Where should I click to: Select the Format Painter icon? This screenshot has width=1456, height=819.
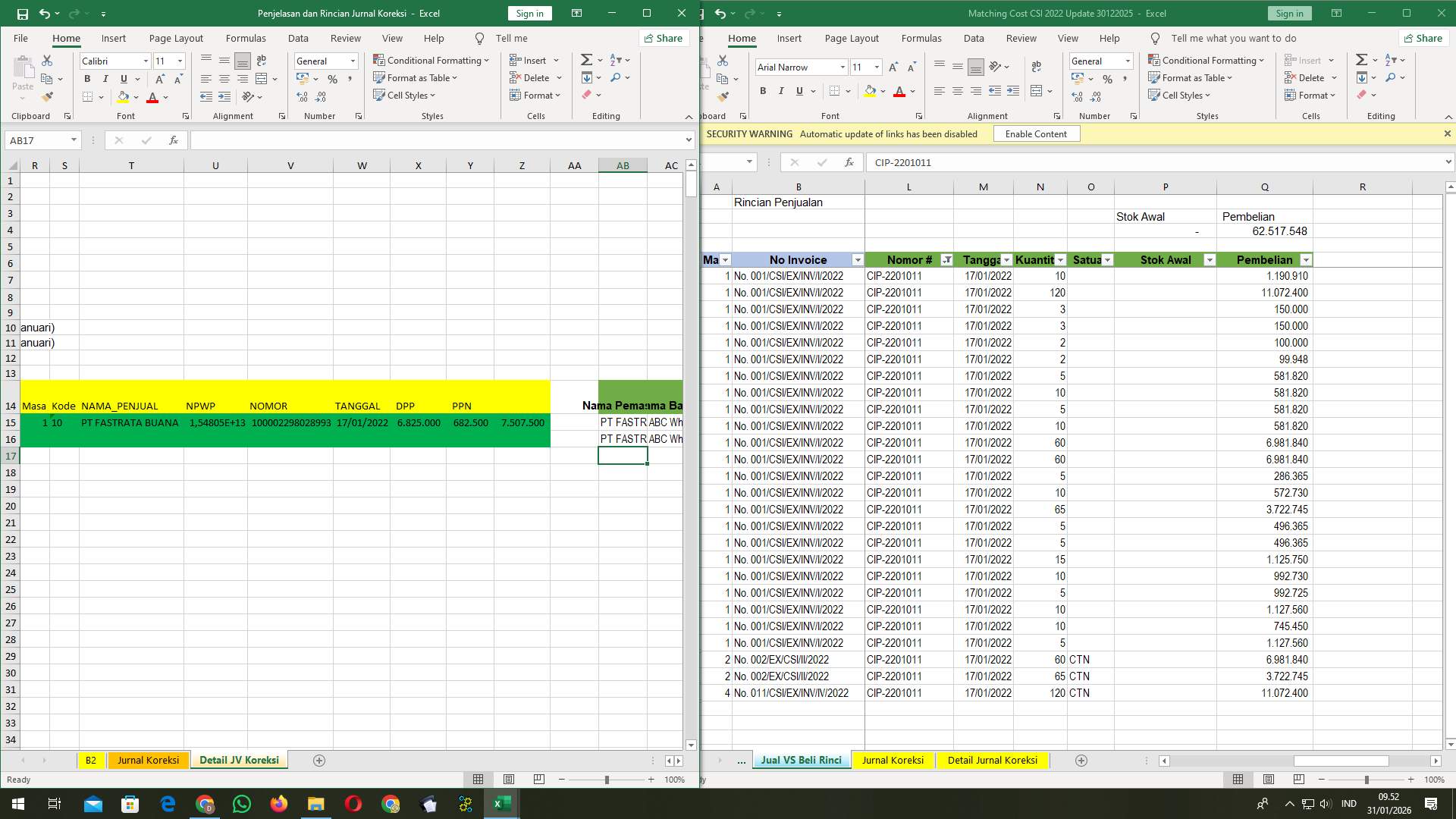coord(48,96)
